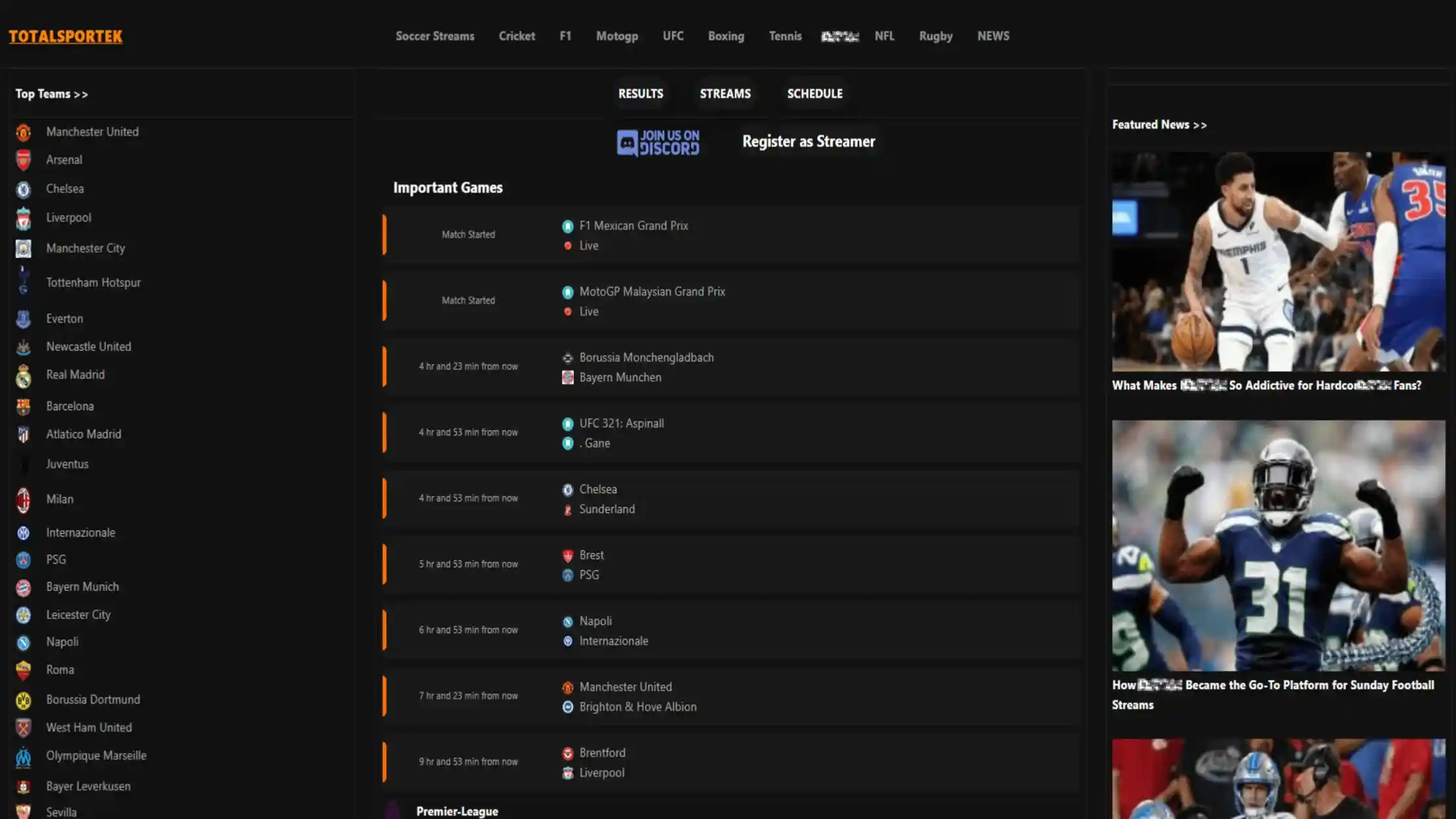Open Tennis from the navigation bar
This screenshot has width=1456, height=819.
coord(785,36)
